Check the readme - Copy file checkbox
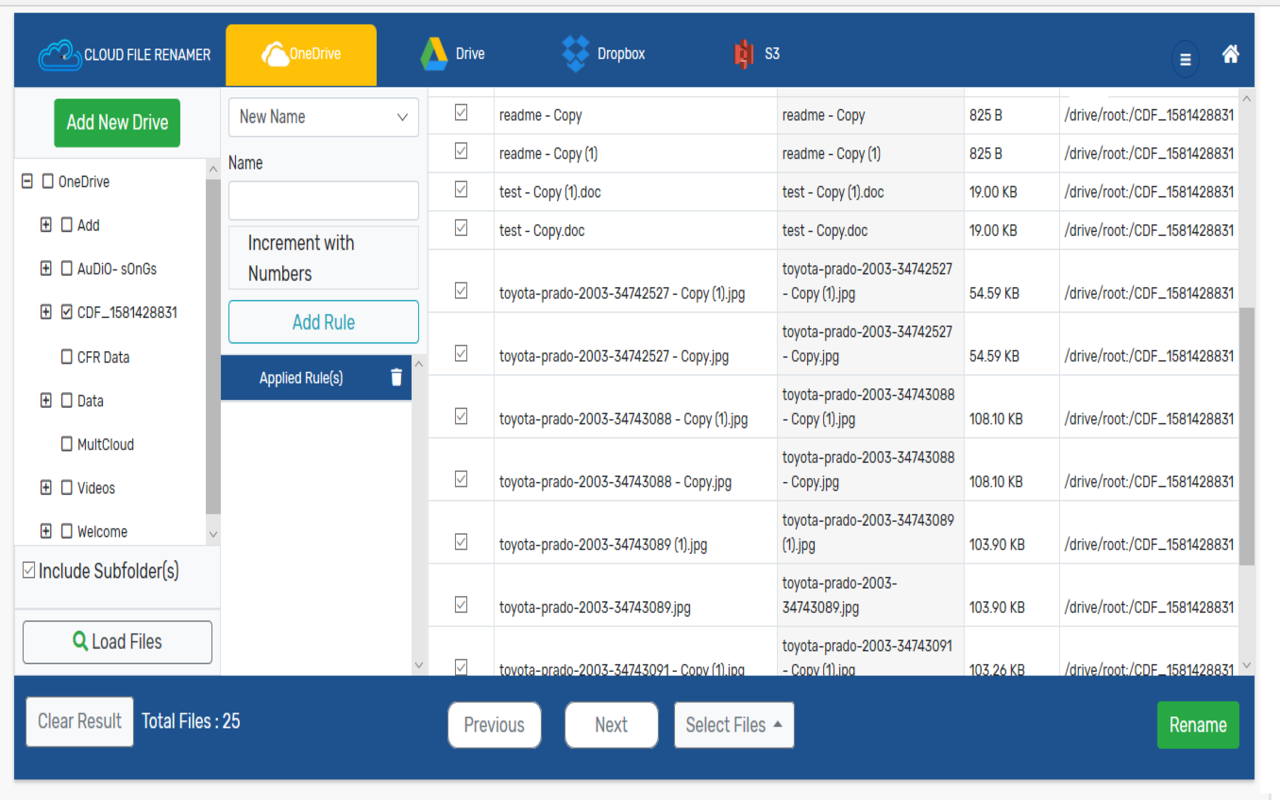This screenshot has height=800, width=1280. click(460, 114)
